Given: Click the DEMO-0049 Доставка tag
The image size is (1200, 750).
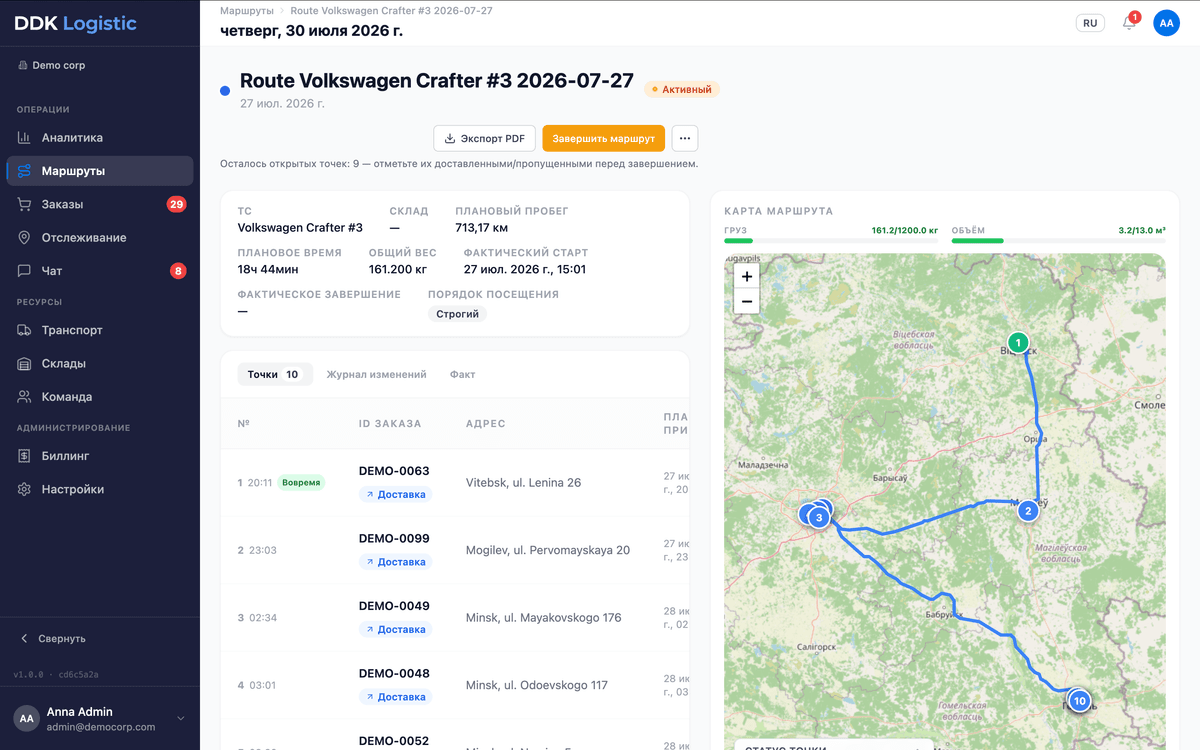Looking at the screenshot, I should point(395,629).
